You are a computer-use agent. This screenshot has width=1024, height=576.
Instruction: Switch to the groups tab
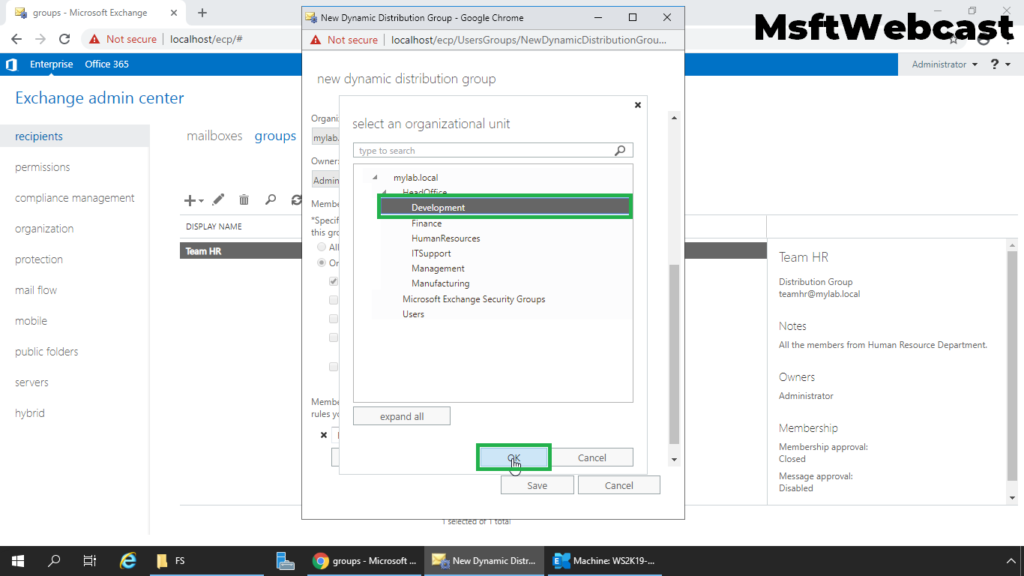click(275, 136)
